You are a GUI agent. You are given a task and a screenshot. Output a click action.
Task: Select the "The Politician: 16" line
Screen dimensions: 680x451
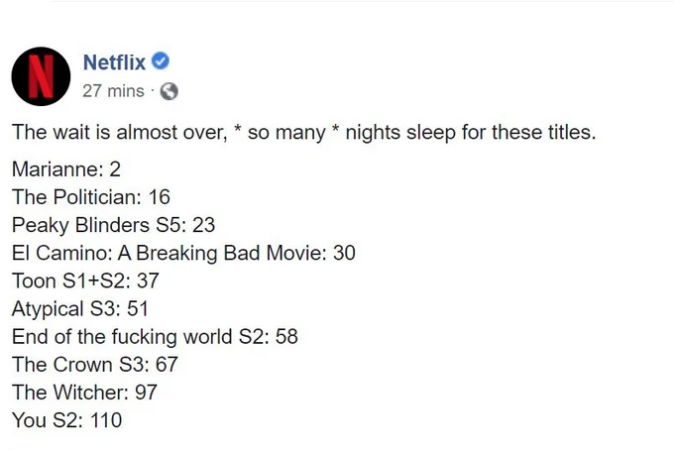point(91,197)
